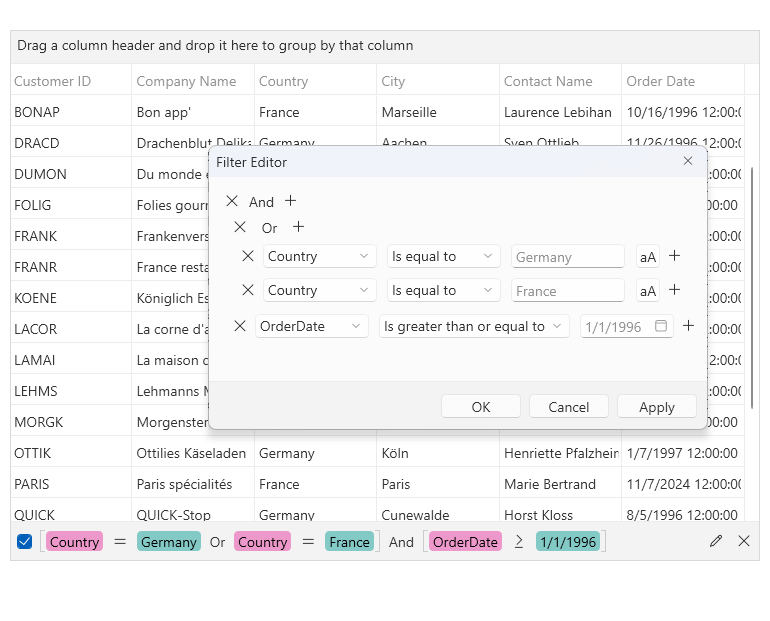Add a condition to the Or group
The height and width of the screenshot is (621, 770).
(298, 227)
